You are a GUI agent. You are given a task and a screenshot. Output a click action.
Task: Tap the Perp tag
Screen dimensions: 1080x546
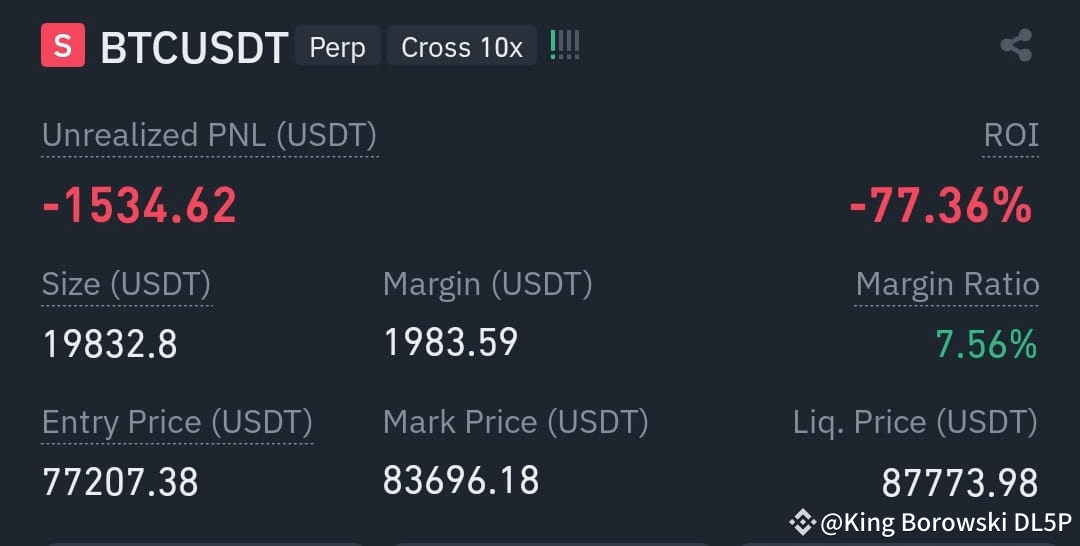(338, 47)
